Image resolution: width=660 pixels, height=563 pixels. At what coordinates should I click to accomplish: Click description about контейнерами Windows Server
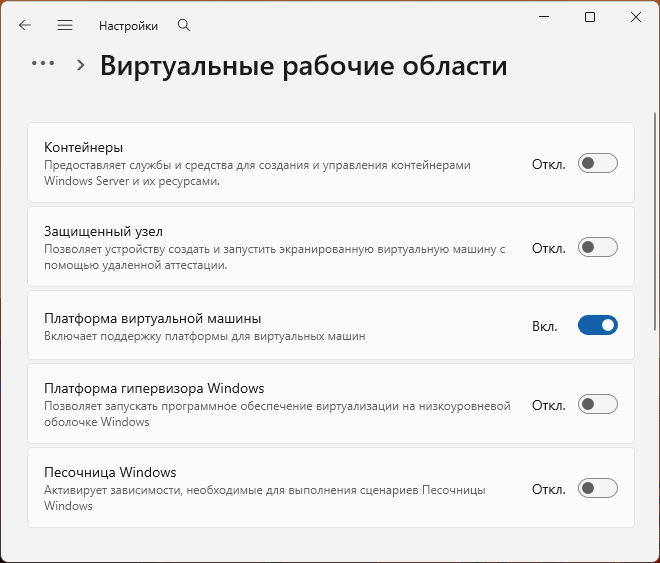click(257, 173)
